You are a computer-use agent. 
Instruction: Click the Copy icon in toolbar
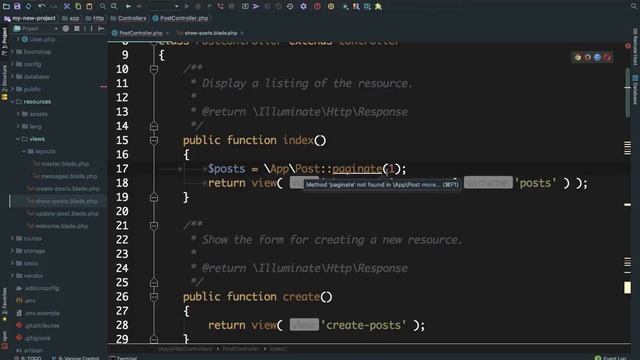click(x=78, y=6)
